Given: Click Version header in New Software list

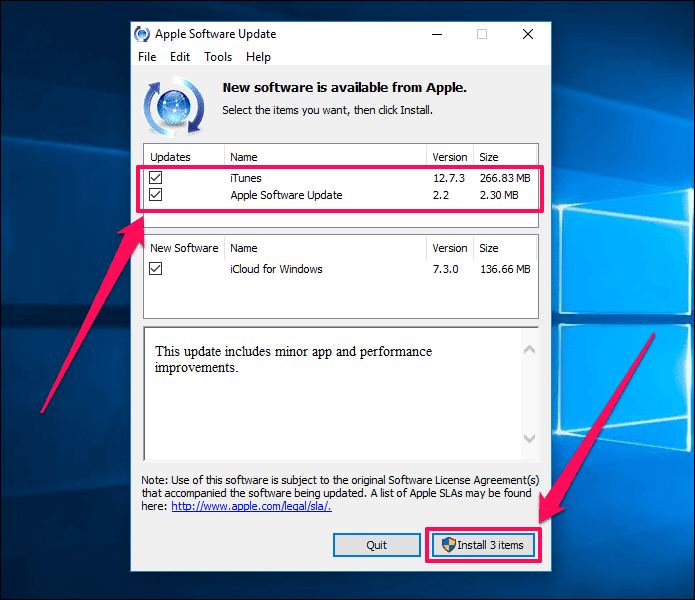Looking at the screenshot, I should click(450, 248).
